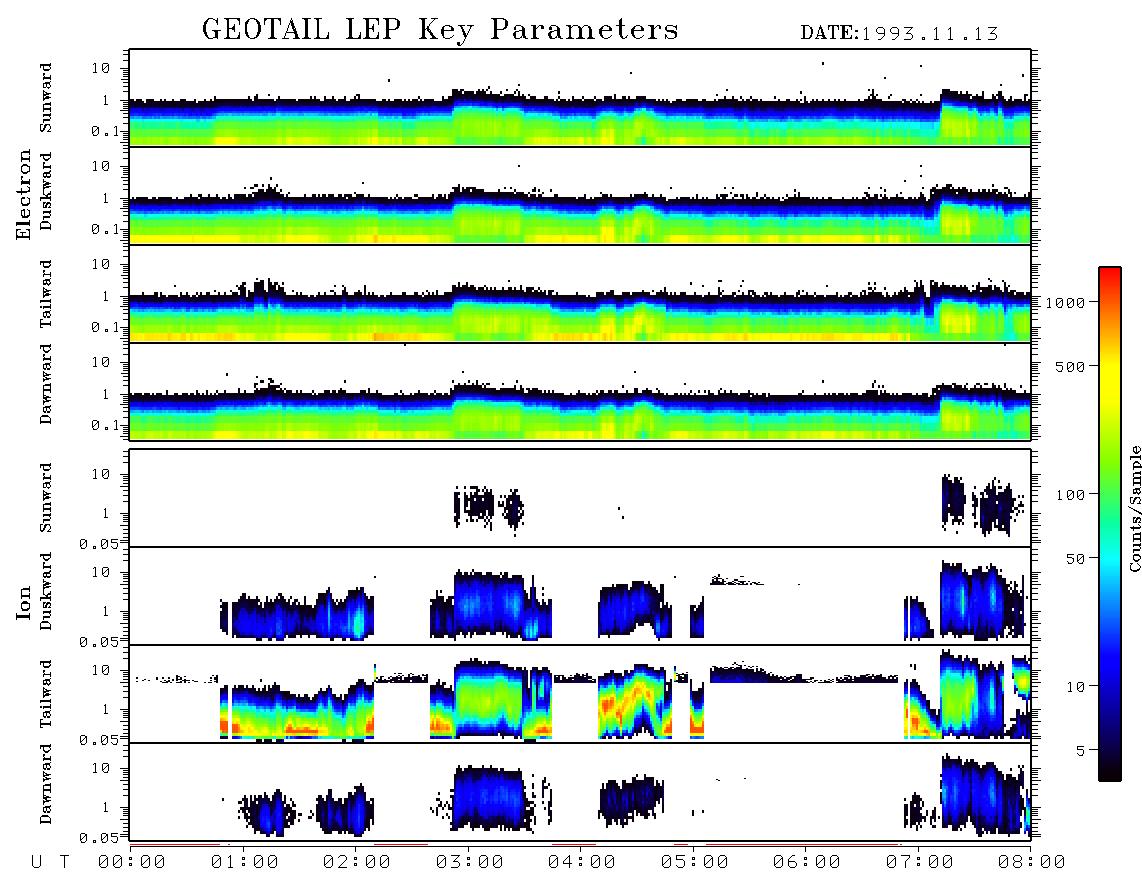Click the "02:00" time tick label
The width and height of the screenshot is (1142, 880).
(357, 862)
